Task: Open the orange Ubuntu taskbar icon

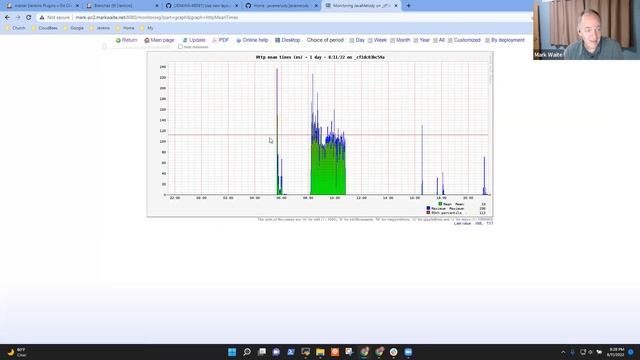Action: (x=335, y=352)
